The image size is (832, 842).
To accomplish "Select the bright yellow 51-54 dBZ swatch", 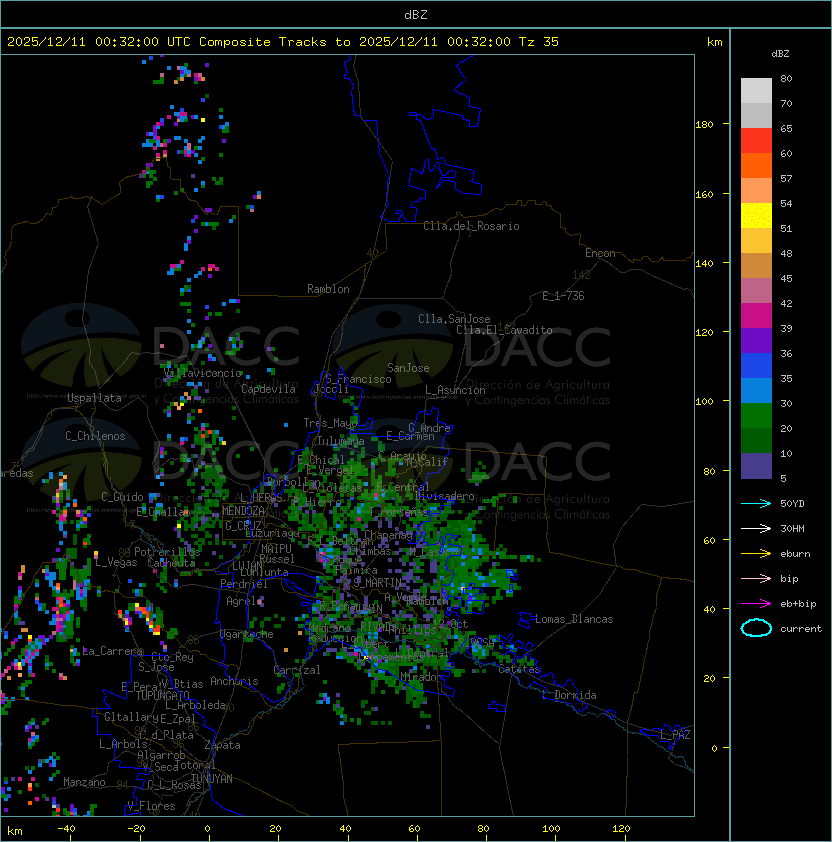I will (x=756, y=215).
